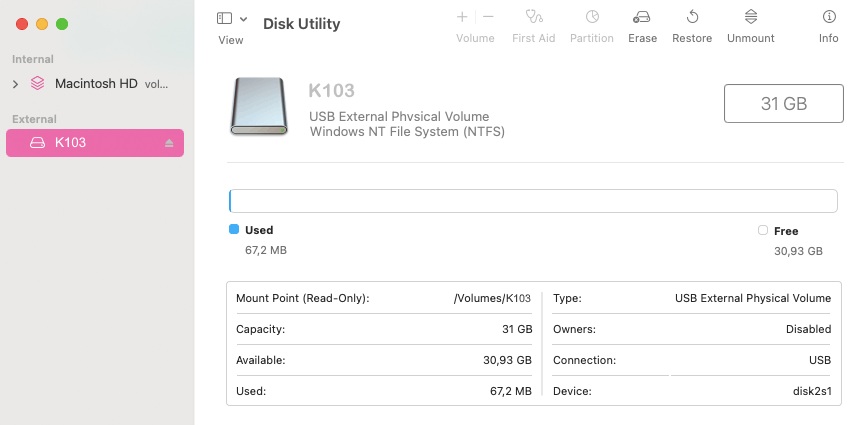This screenshot has height=425, width=849.
Task: Click the Owners 'Disabled' value
Action: (x=808, y=329)
